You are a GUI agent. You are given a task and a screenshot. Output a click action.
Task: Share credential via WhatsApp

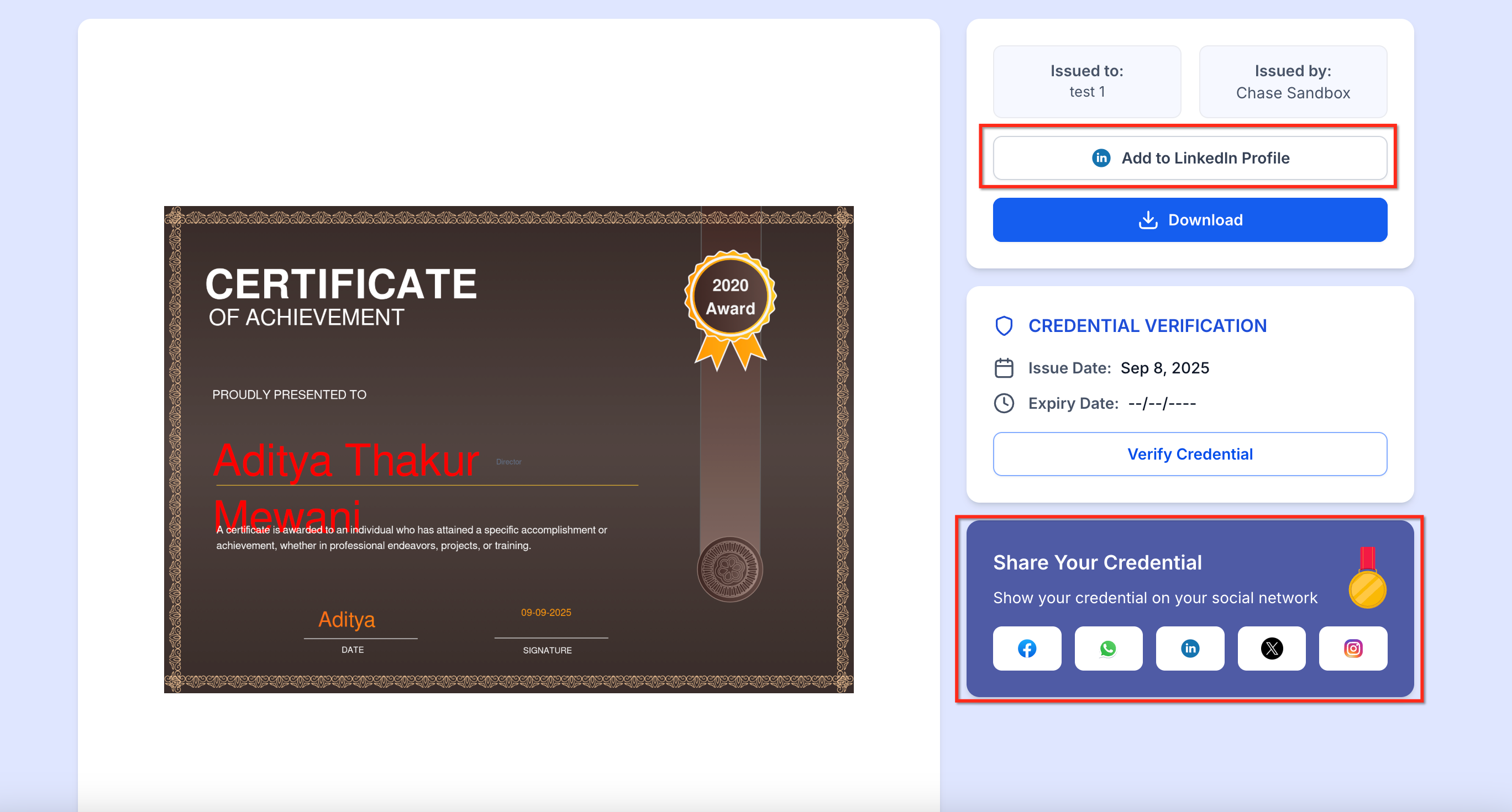(1108, 648)
